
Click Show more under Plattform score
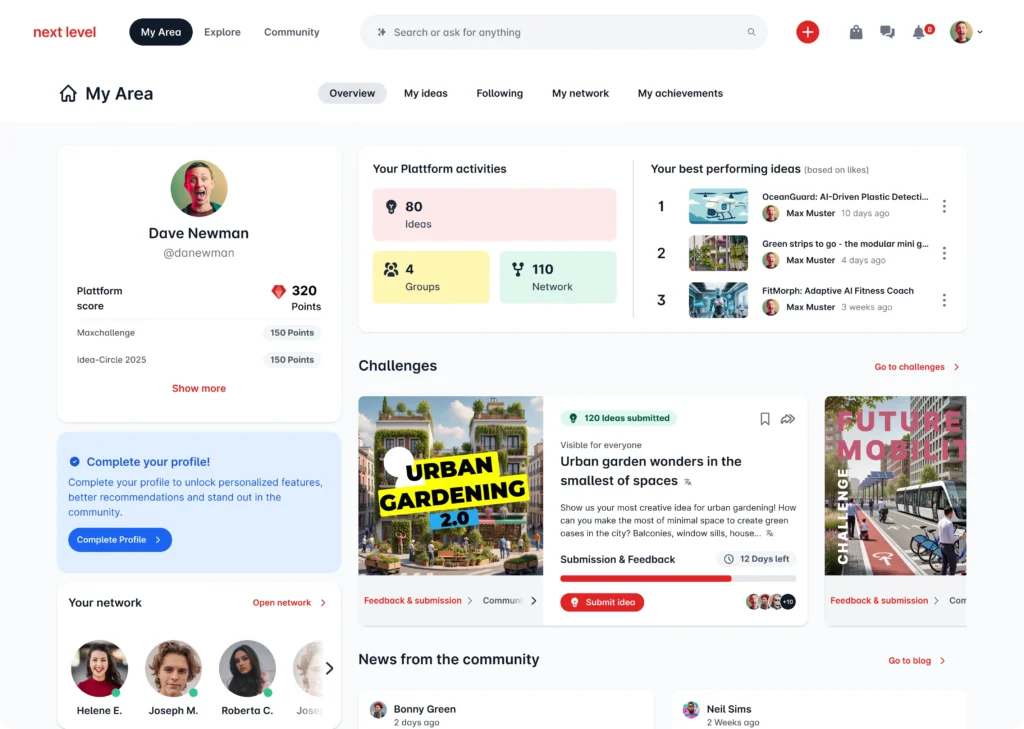[198, 388]
